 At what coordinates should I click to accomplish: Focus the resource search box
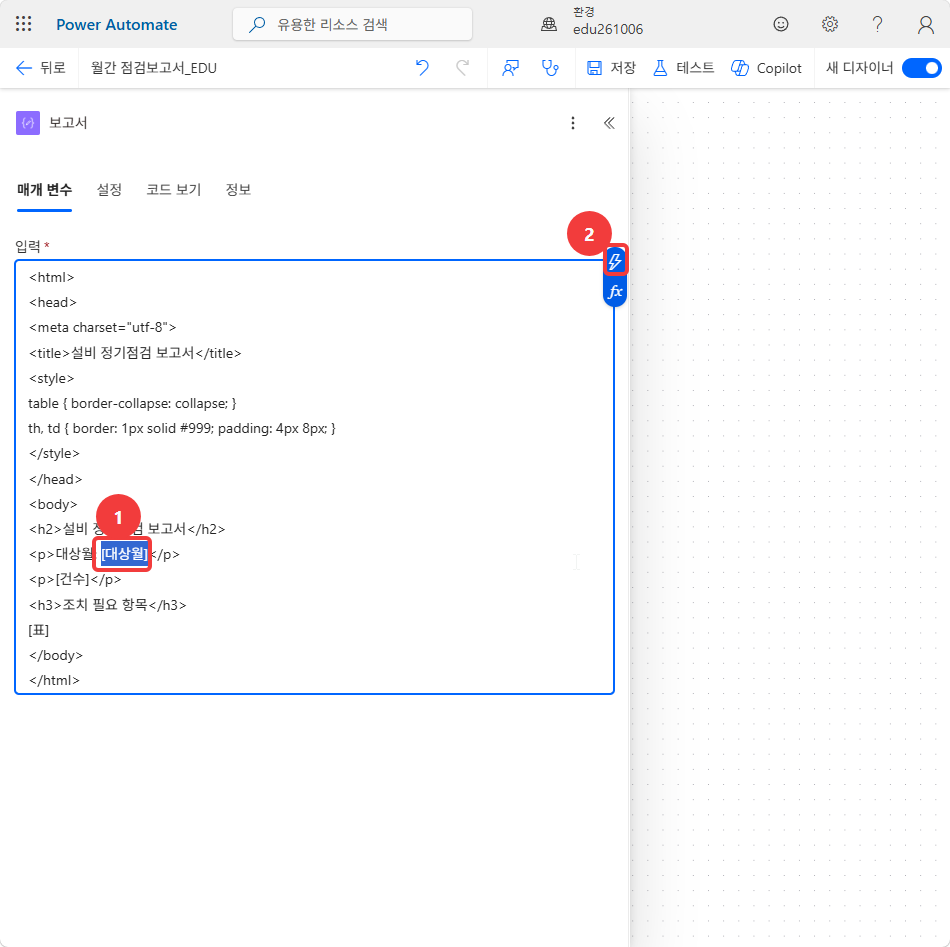[352, 24]
